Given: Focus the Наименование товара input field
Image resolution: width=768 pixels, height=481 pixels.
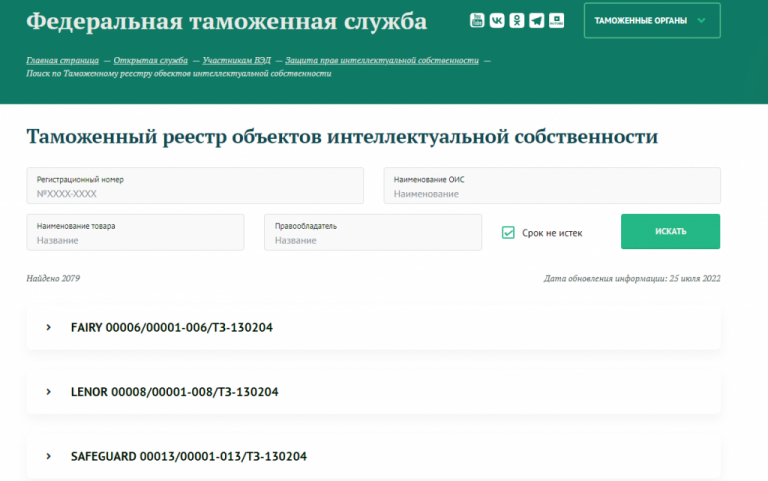Looking at the screenshot, I should (135, 232).
